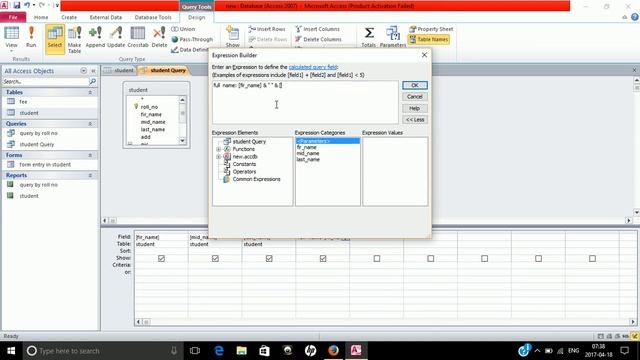Select mid_name in Expression Categories
The width and height of the screenshot is (640, 360).
click(308, 153)
